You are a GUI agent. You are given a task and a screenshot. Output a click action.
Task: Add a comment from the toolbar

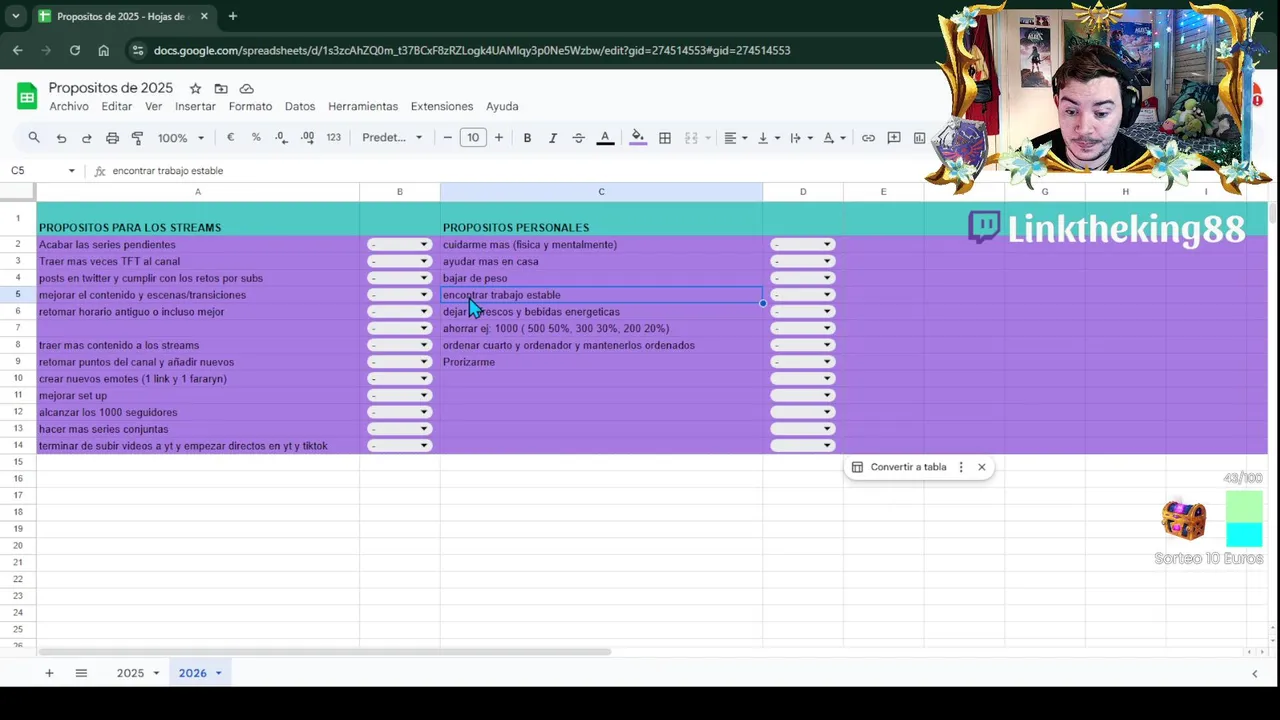(x=894, y=138)
